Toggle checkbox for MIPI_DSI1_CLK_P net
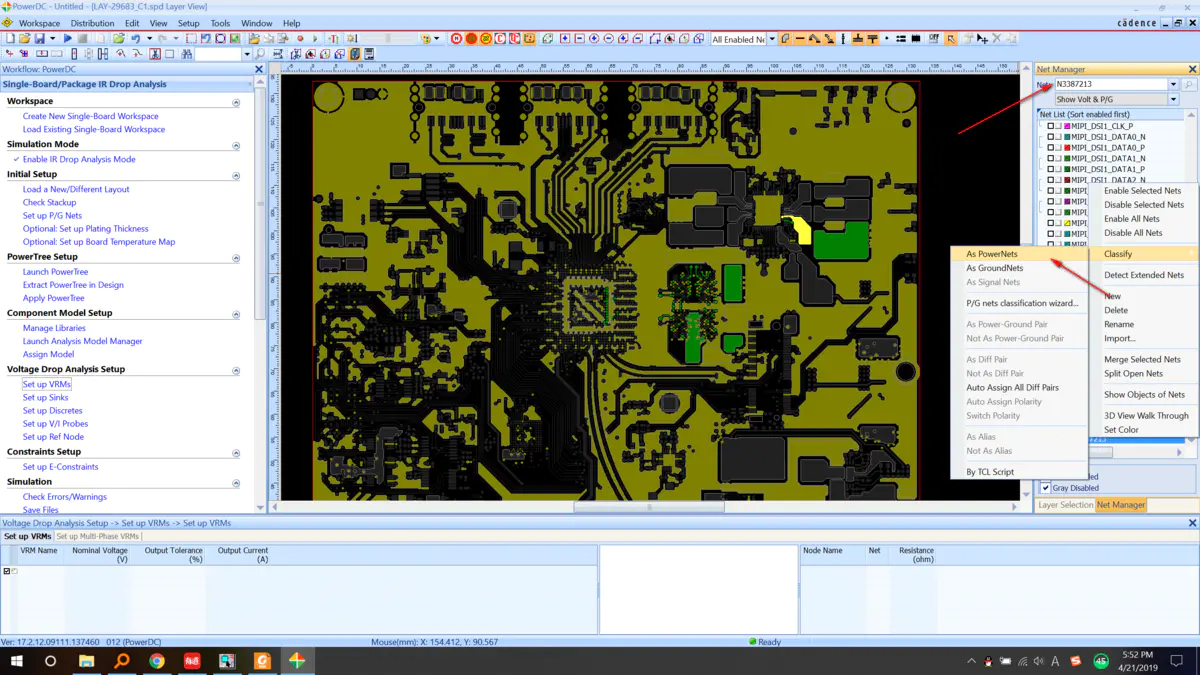The image size is (1200, 675). point(1051,126)
